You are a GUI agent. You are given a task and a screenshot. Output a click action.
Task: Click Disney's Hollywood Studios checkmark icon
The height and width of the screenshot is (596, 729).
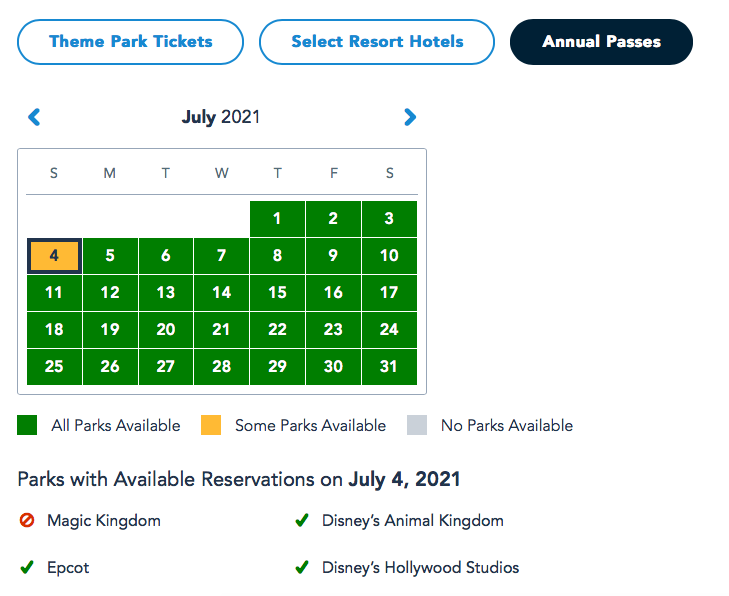click(301, 568)
